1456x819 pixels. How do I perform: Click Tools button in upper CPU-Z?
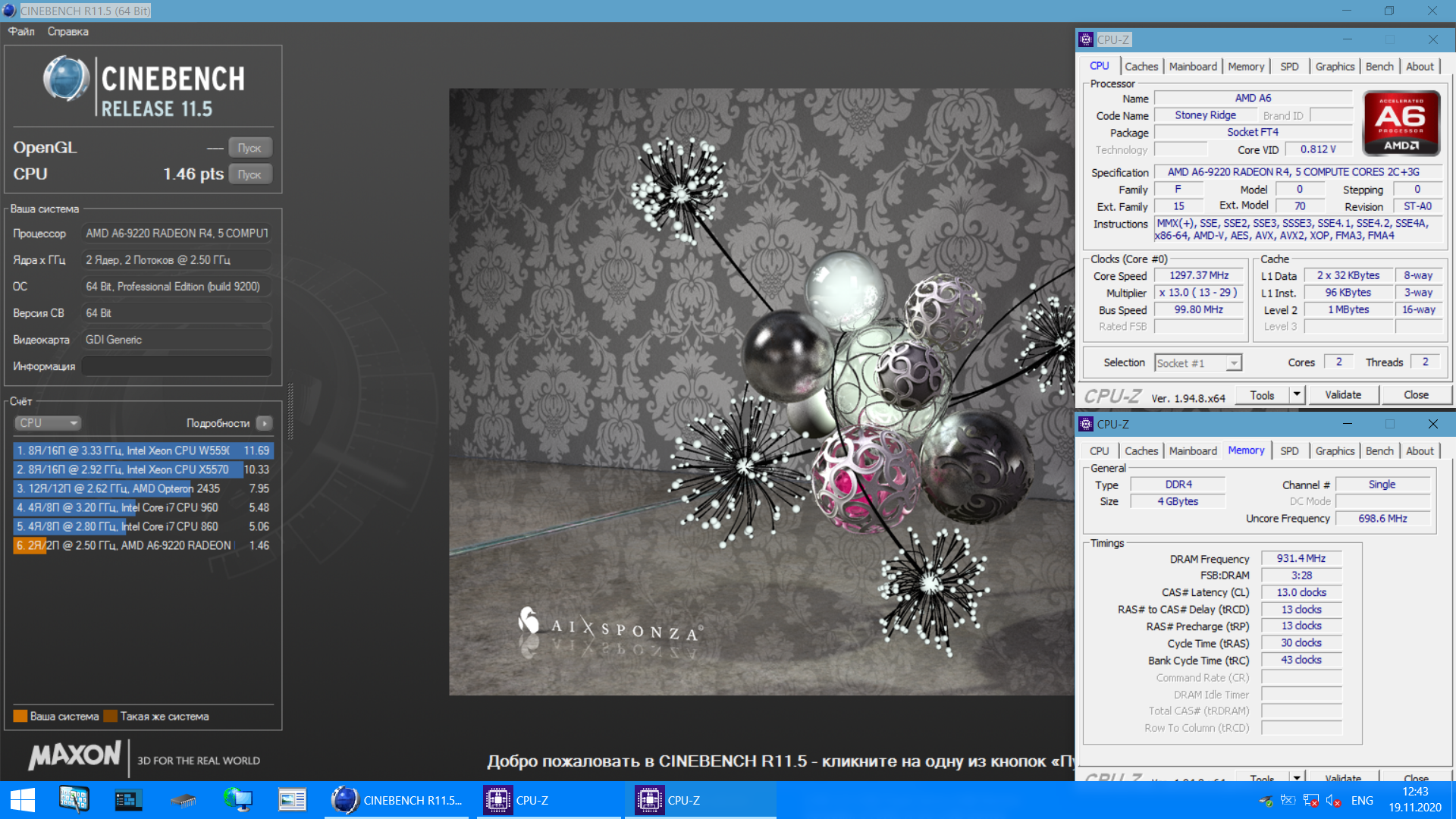1262,395
